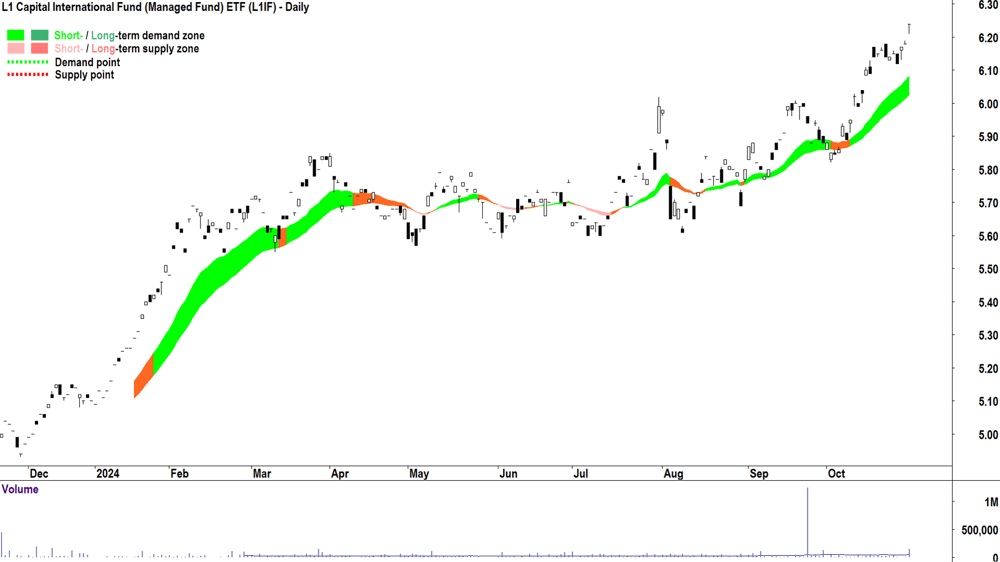This screenshot has height=562, width=1000.
Task: Click the Volume panel heading
Action: click(x=20, y=489)
